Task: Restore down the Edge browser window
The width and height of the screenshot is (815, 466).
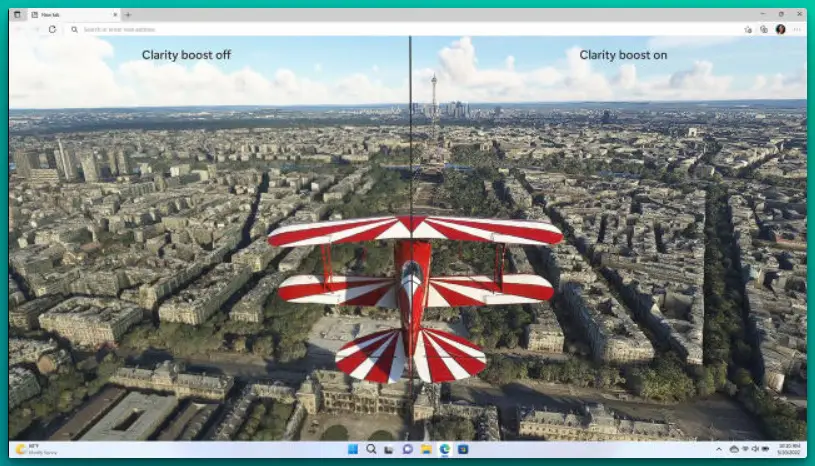Action: tap(781, 15)
